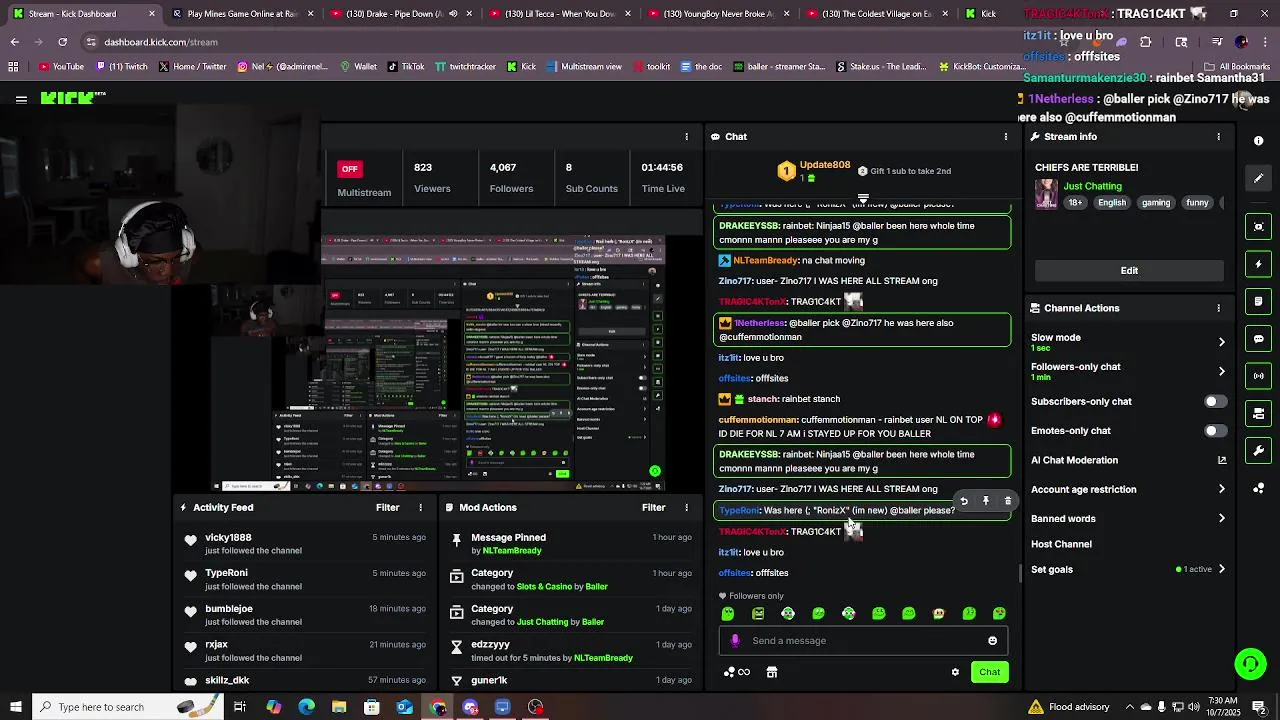The width and height of the screenshot is (1280, 720).
Task: Delete the highlighted TypeRoni chat message
Action: [x=1007, y=501]
